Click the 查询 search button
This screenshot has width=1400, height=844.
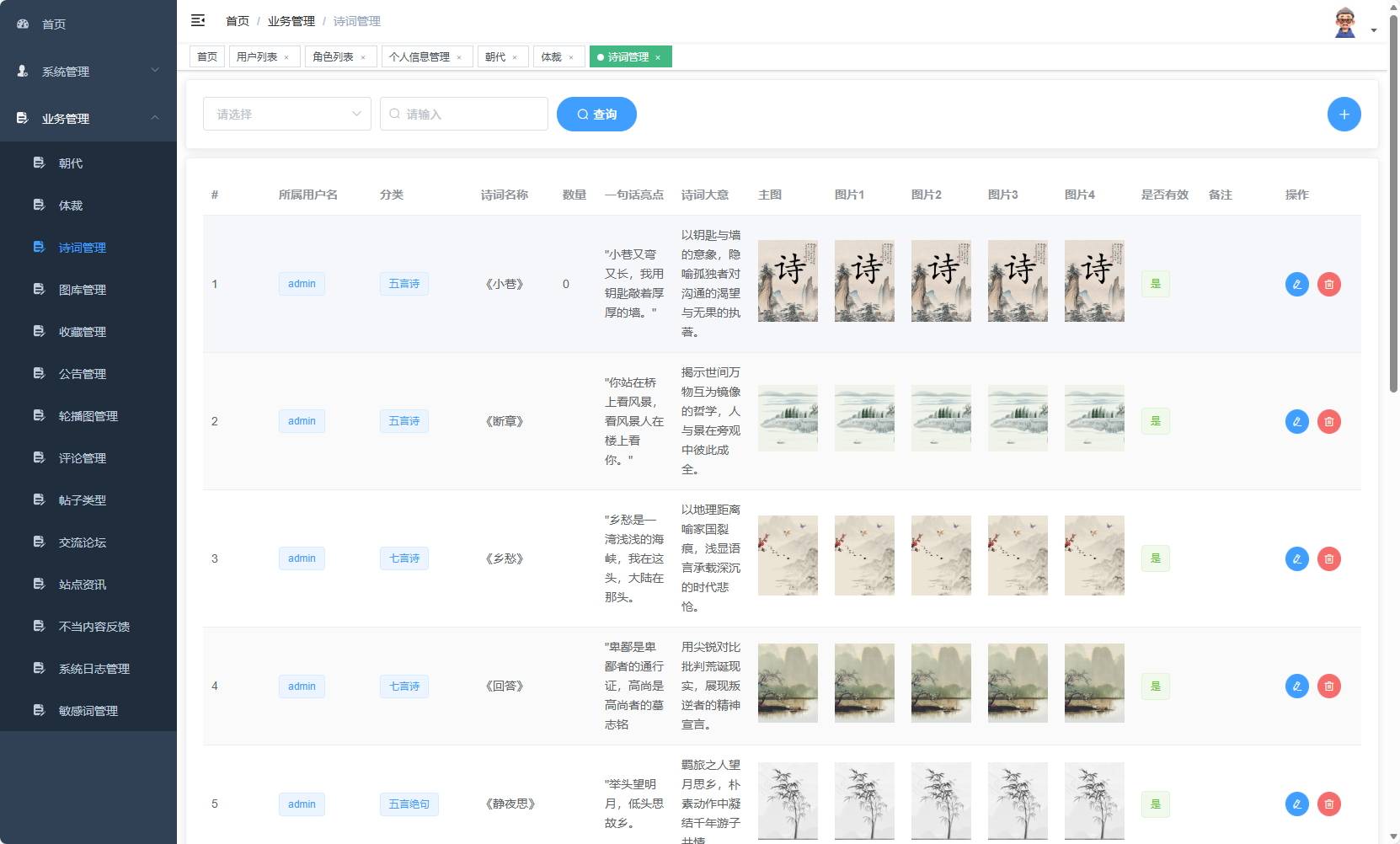[596, 115]
